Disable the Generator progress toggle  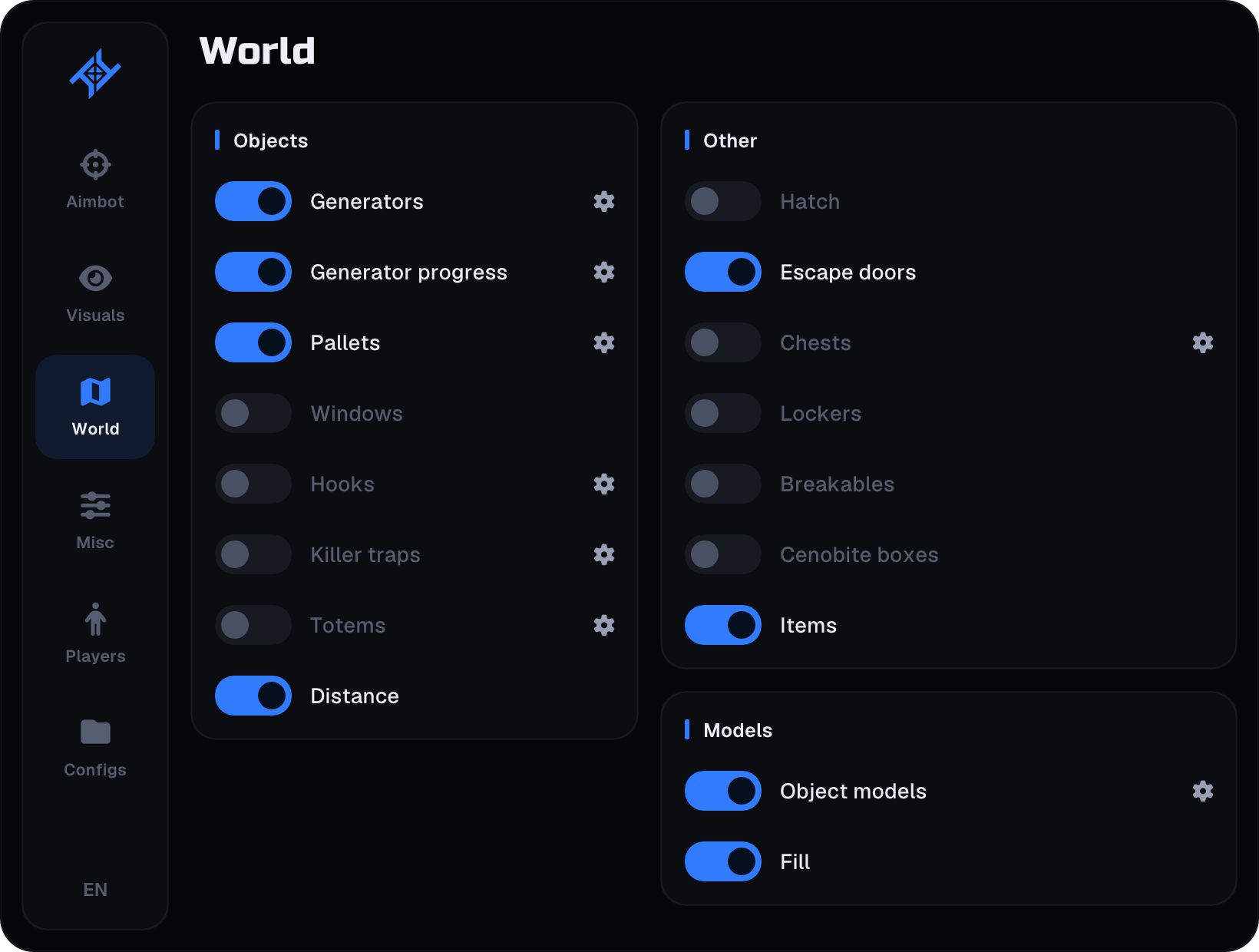[x=253, y=272]
